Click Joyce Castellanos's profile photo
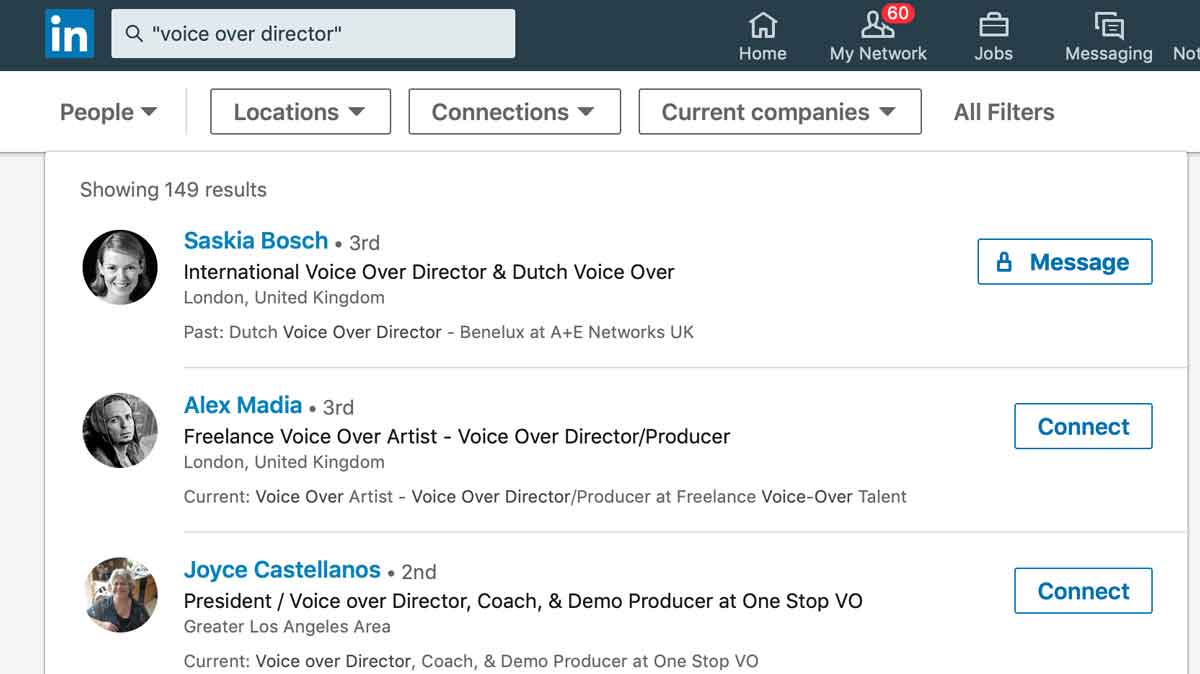This screenshot has height=674, width=1200. (x=120, y=595)
